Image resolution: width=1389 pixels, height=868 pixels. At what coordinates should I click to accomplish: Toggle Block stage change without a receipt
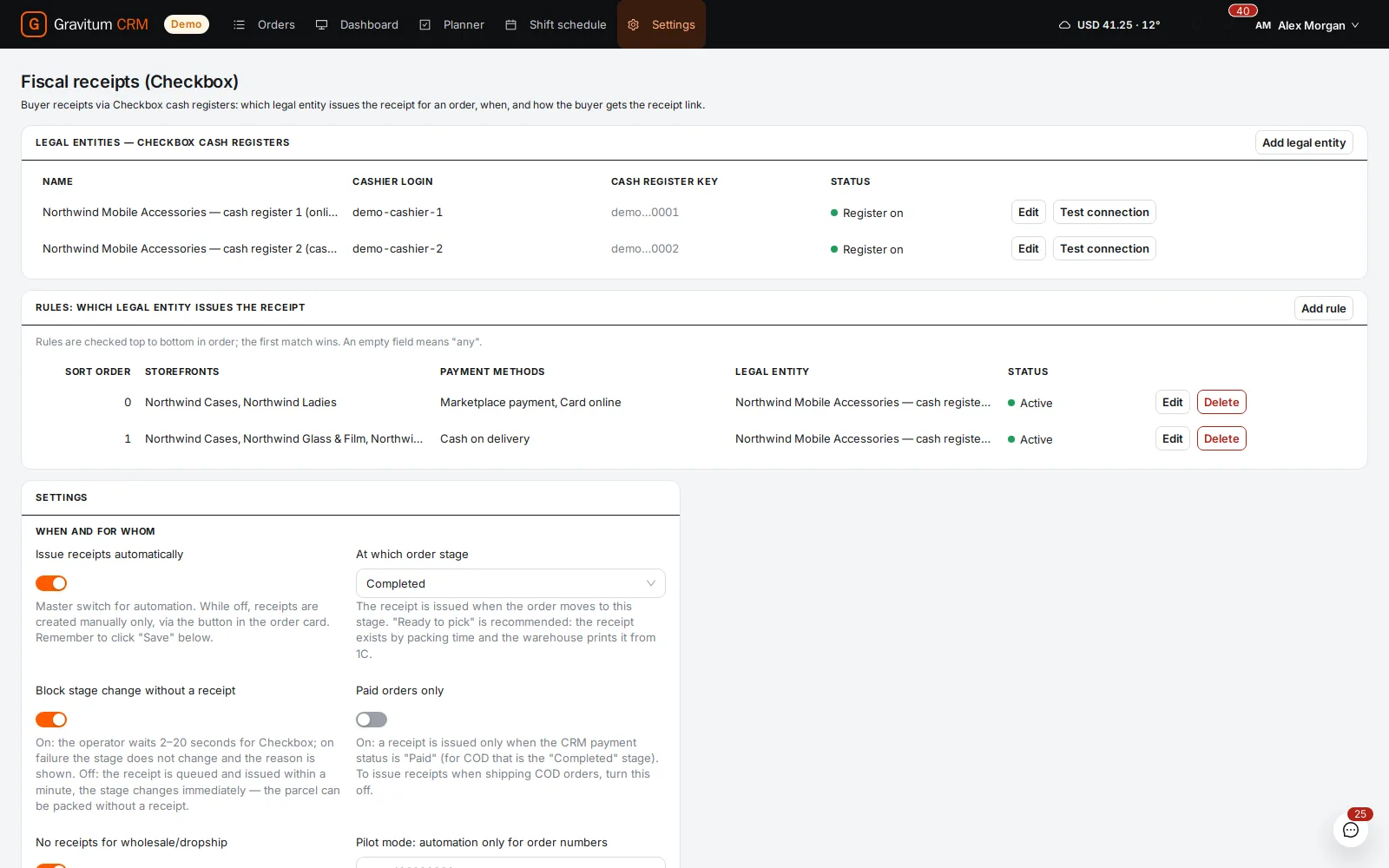[51, 720]
